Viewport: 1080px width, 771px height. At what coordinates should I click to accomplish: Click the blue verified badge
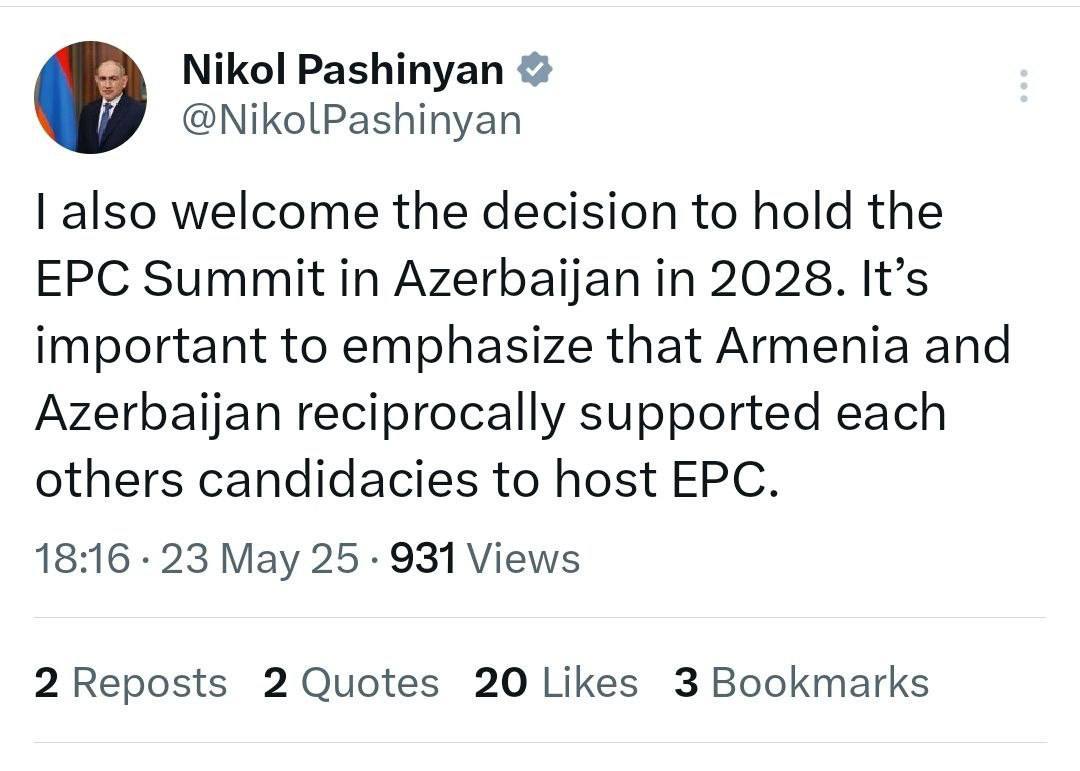(x=535, y=70)
